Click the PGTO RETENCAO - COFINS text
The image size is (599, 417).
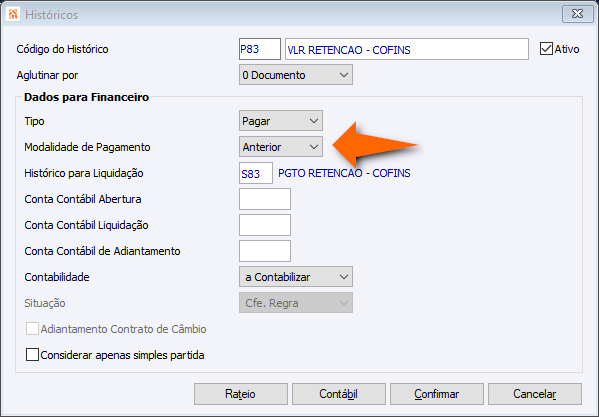click(344, 173)
